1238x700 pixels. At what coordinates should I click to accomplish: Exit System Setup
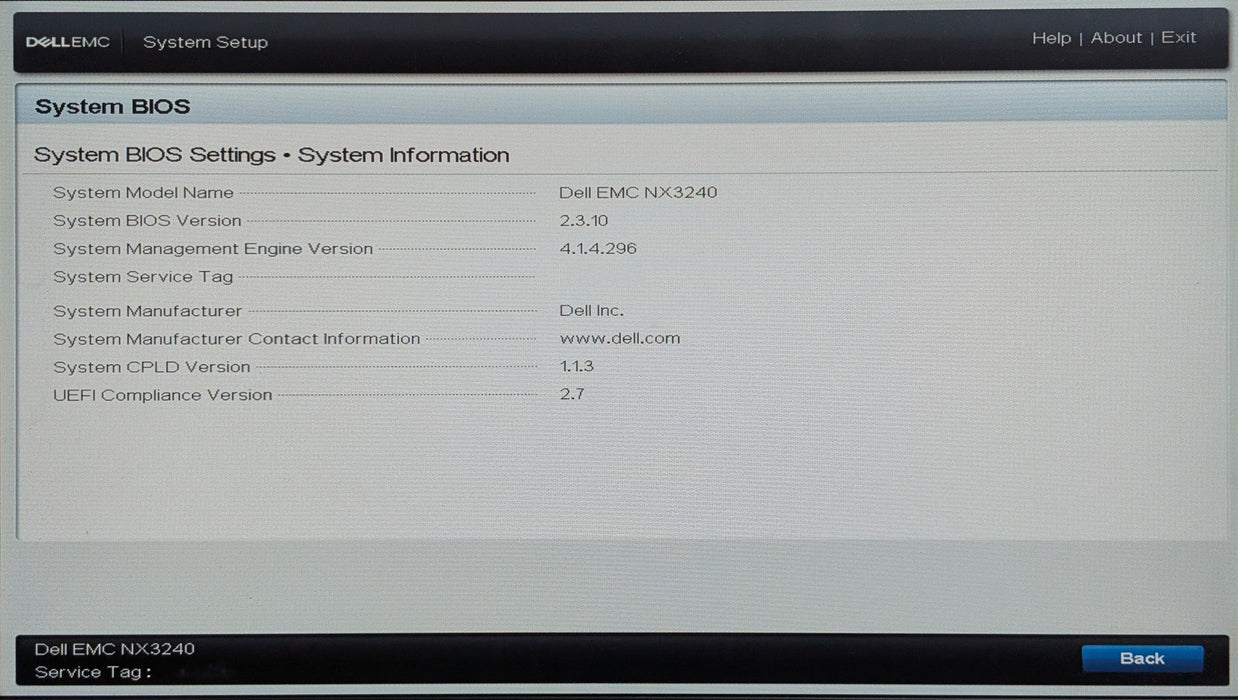pos(1178,38)
